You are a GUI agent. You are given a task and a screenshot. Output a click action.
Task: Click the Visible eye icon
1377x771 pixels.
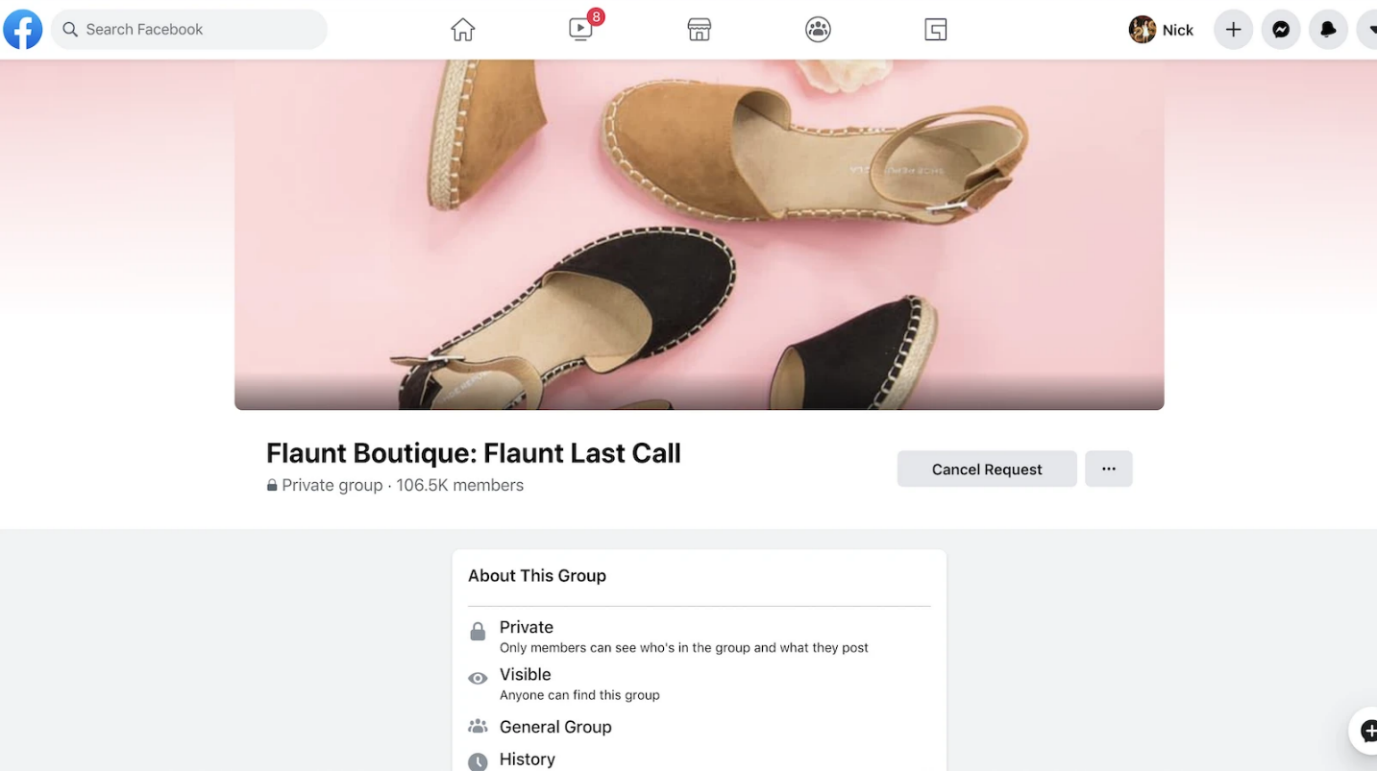(x=478, y=679)
